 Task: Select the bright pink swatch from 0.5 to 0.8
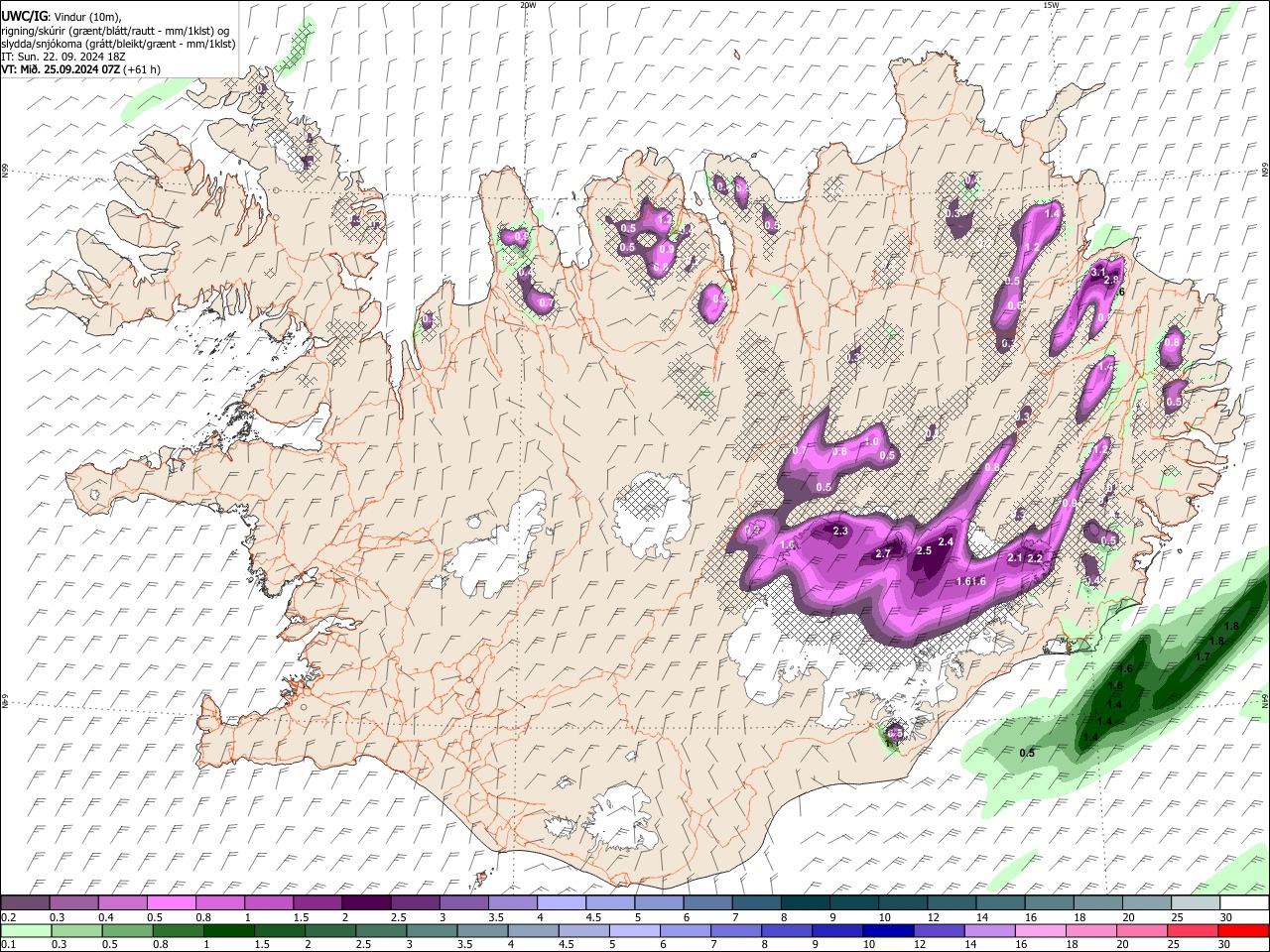(x=173, y=902)
